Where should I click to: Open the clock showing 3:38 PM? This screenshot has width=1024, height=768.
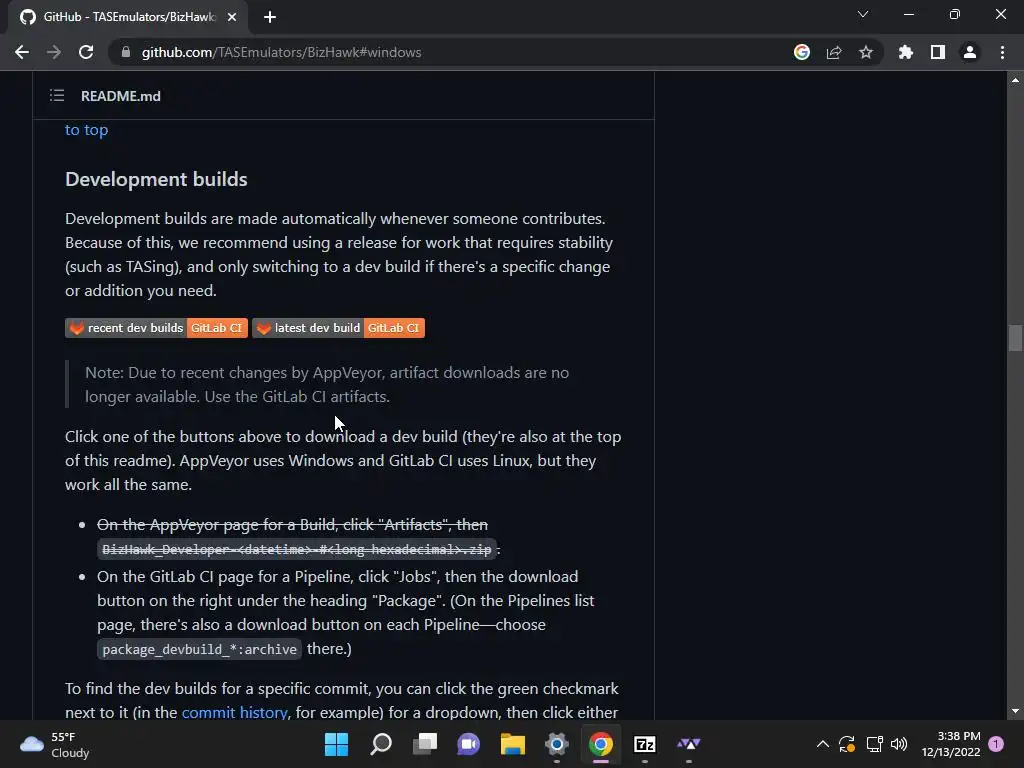tap(951, 744)
